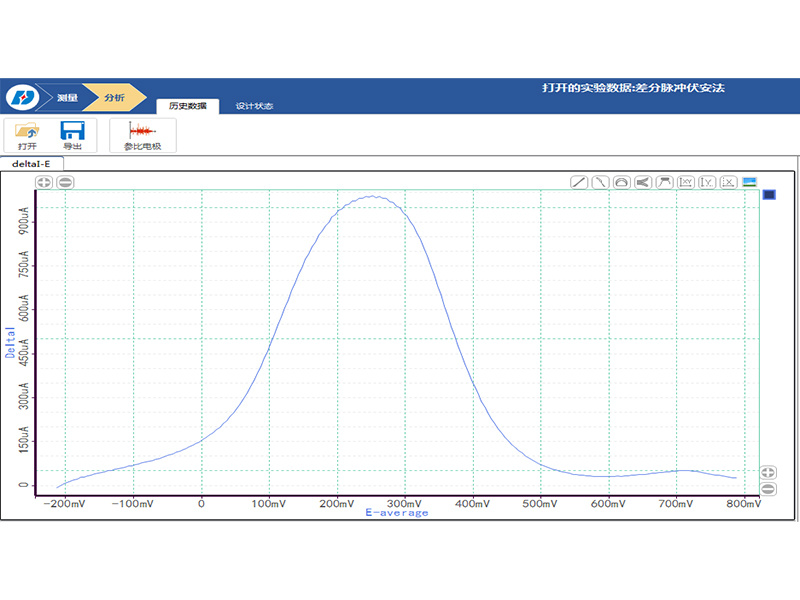
Task: Click the Y axis scaling icon
Action: click(x=707, y=182)
